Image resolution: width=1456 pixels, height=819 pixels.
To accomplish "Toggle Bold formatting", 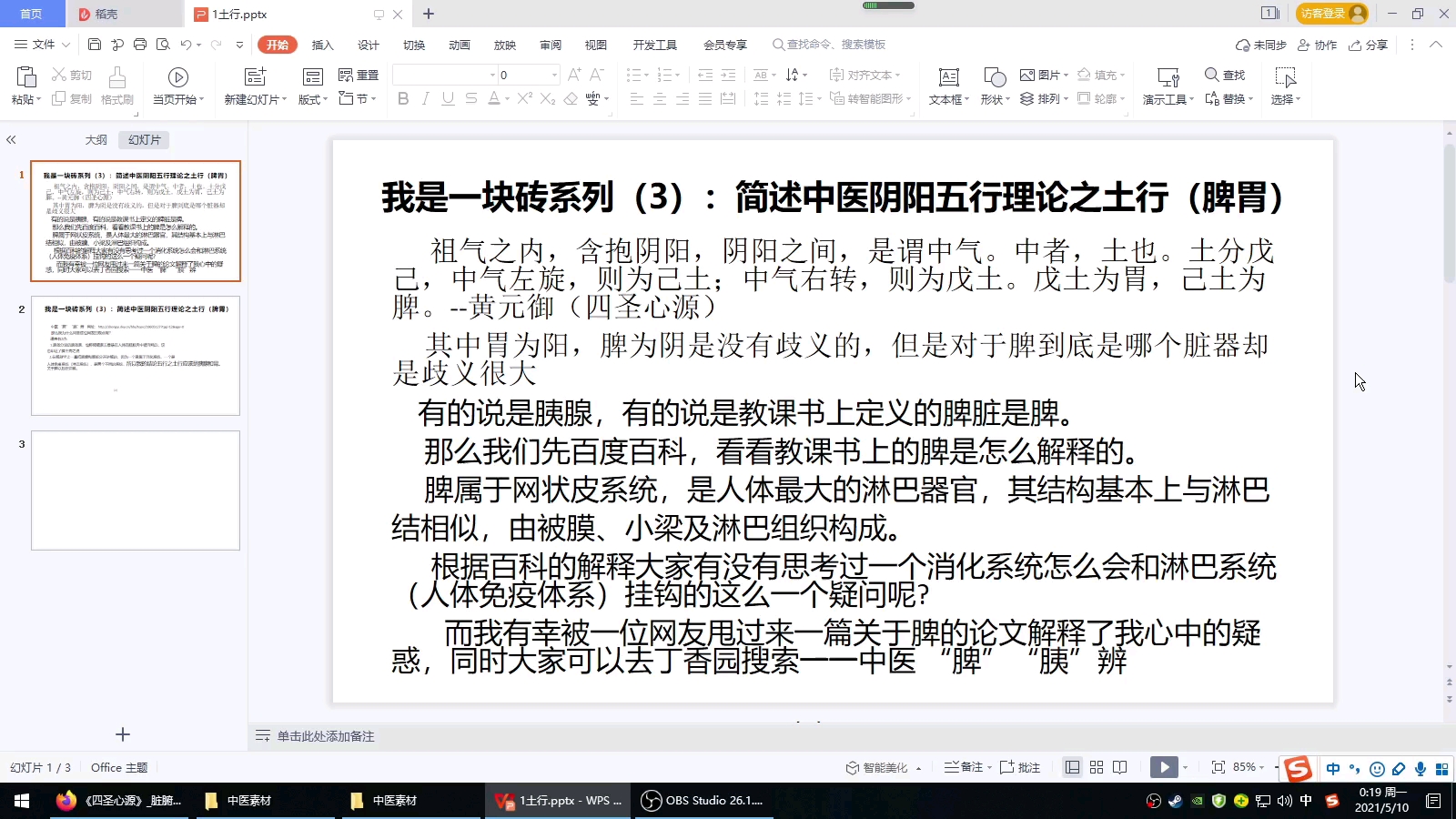I will coord(403,98).
